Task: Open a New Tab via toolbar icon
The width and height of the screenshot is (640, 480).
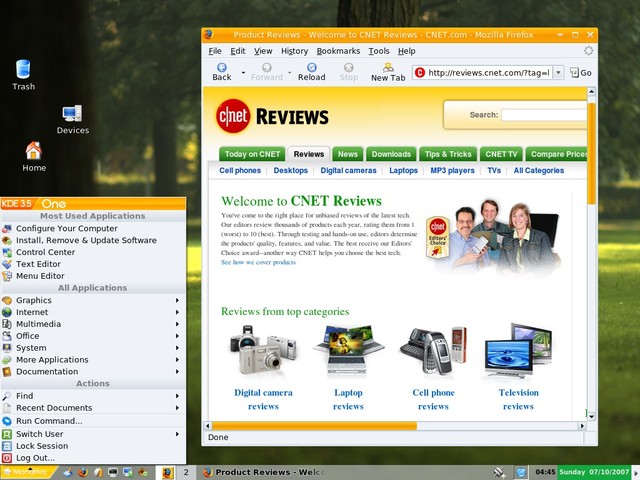Action: 388,67
